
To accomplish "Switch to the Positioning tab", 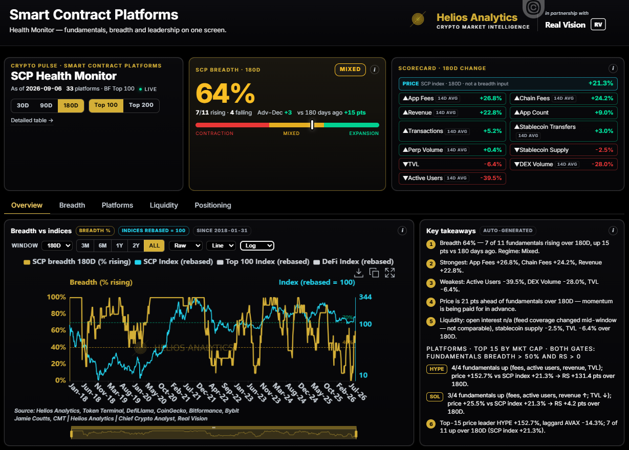I will (x=213, y=205).
